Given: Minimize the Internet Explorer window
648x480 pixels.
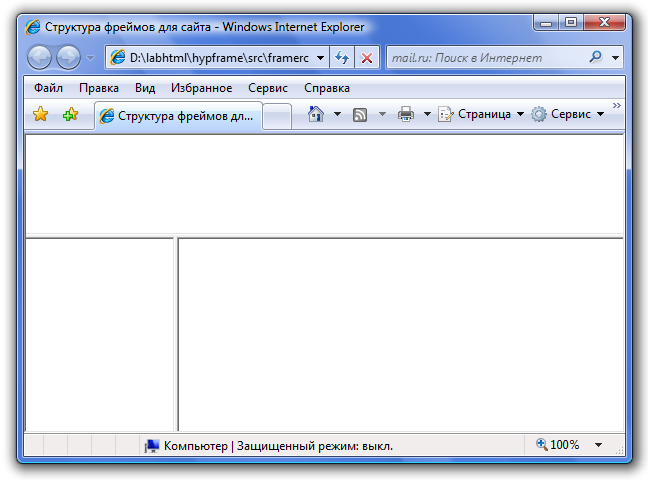Looking at the screenshot, I should click(546, 23).
